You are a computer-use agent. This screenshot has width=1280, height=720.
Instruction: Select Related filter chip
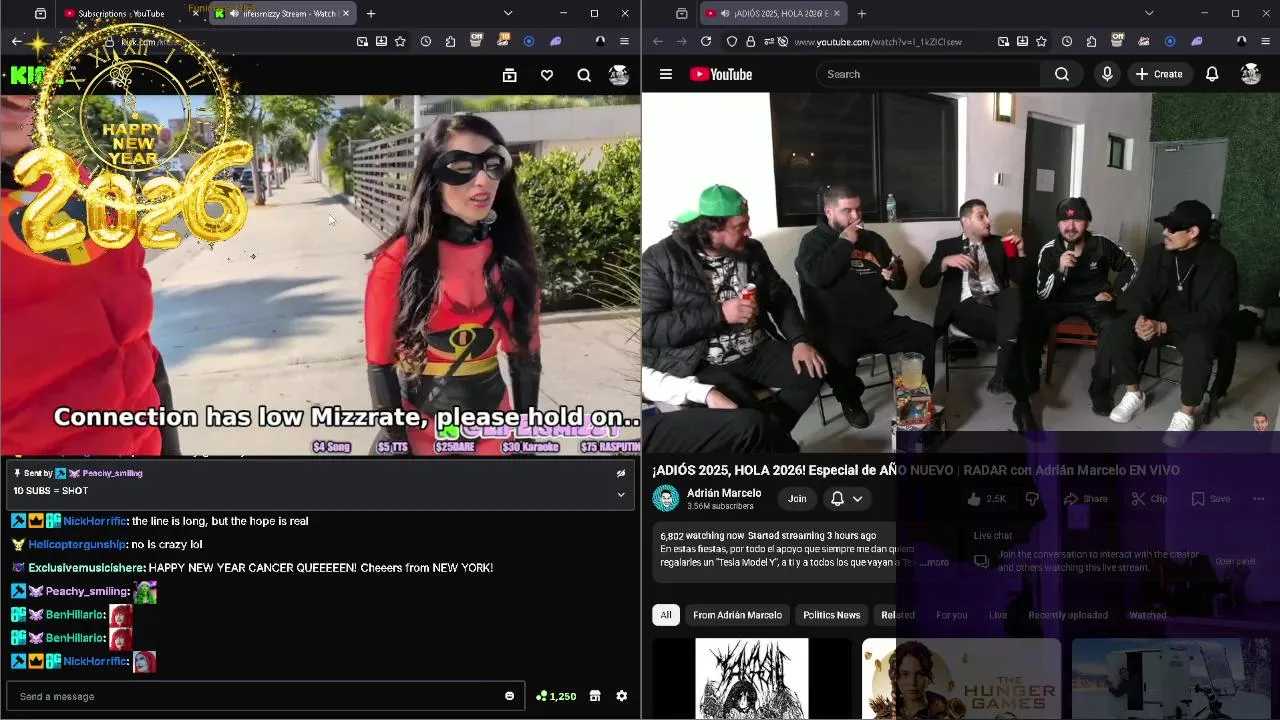[898, 615]
